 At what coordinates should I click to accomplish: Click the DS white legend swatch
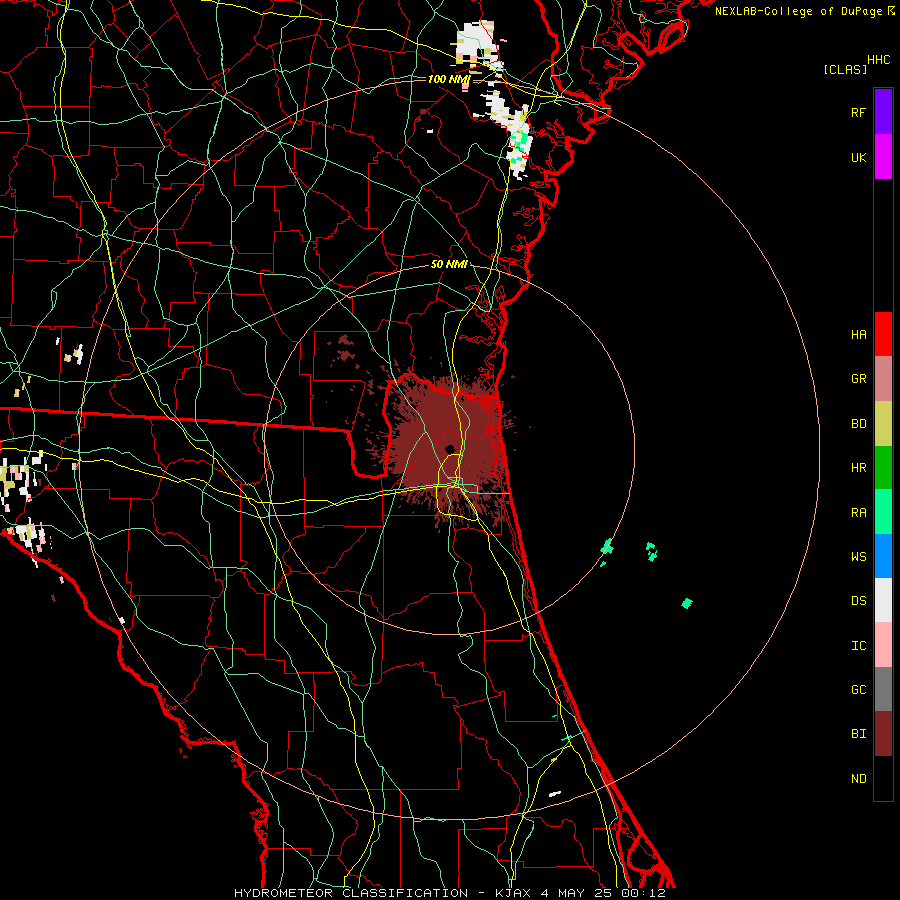(x=883, y=600)
